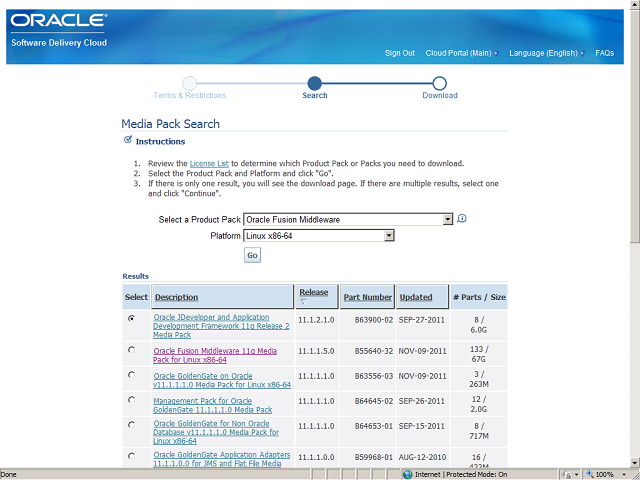This screenshot has height=480, width=640.
Task: Click the Search step circle
Action: click(x=315, y=83)
